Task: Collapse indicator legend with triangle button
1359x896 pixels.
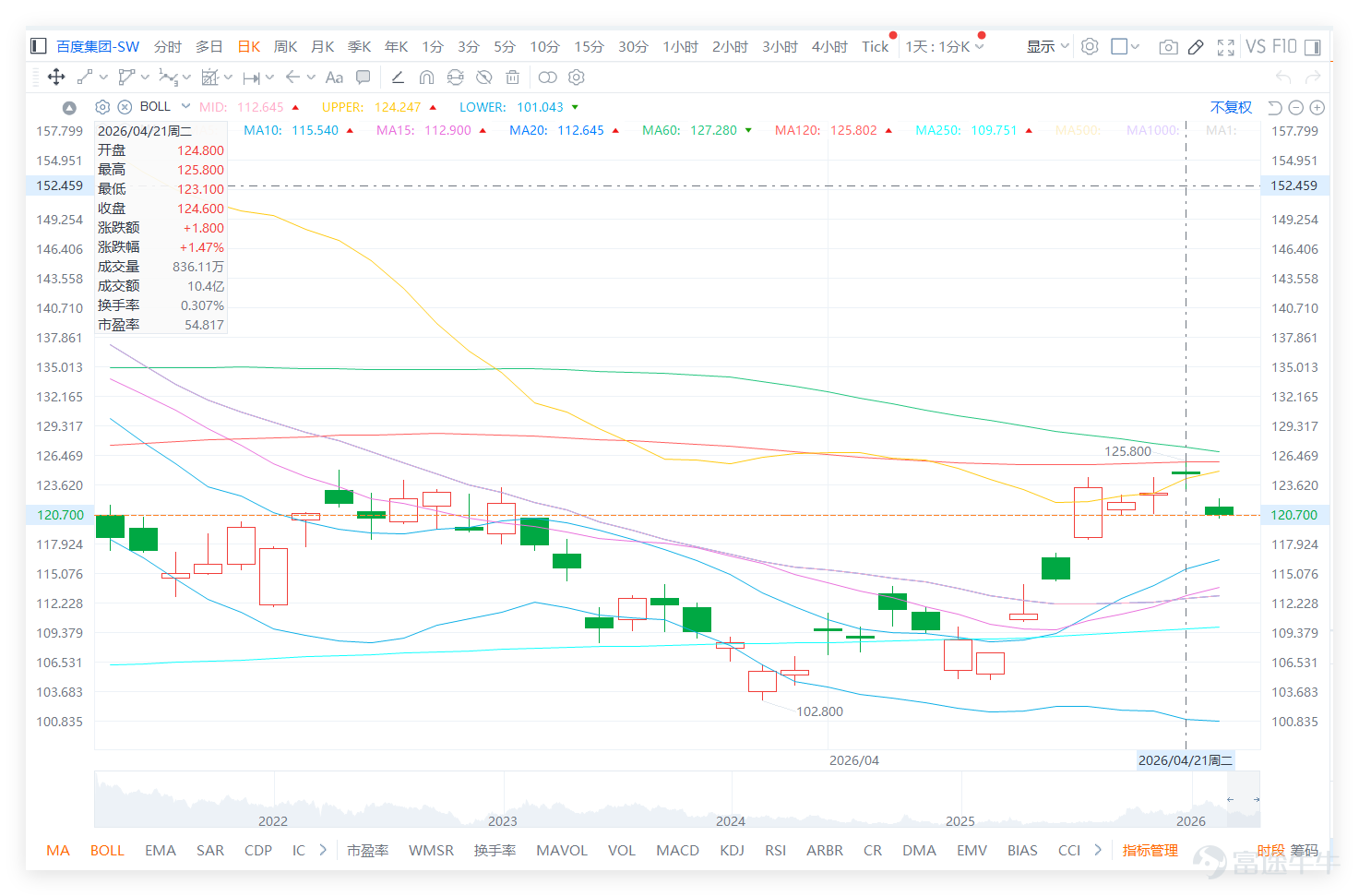Action: click(69, 108)
